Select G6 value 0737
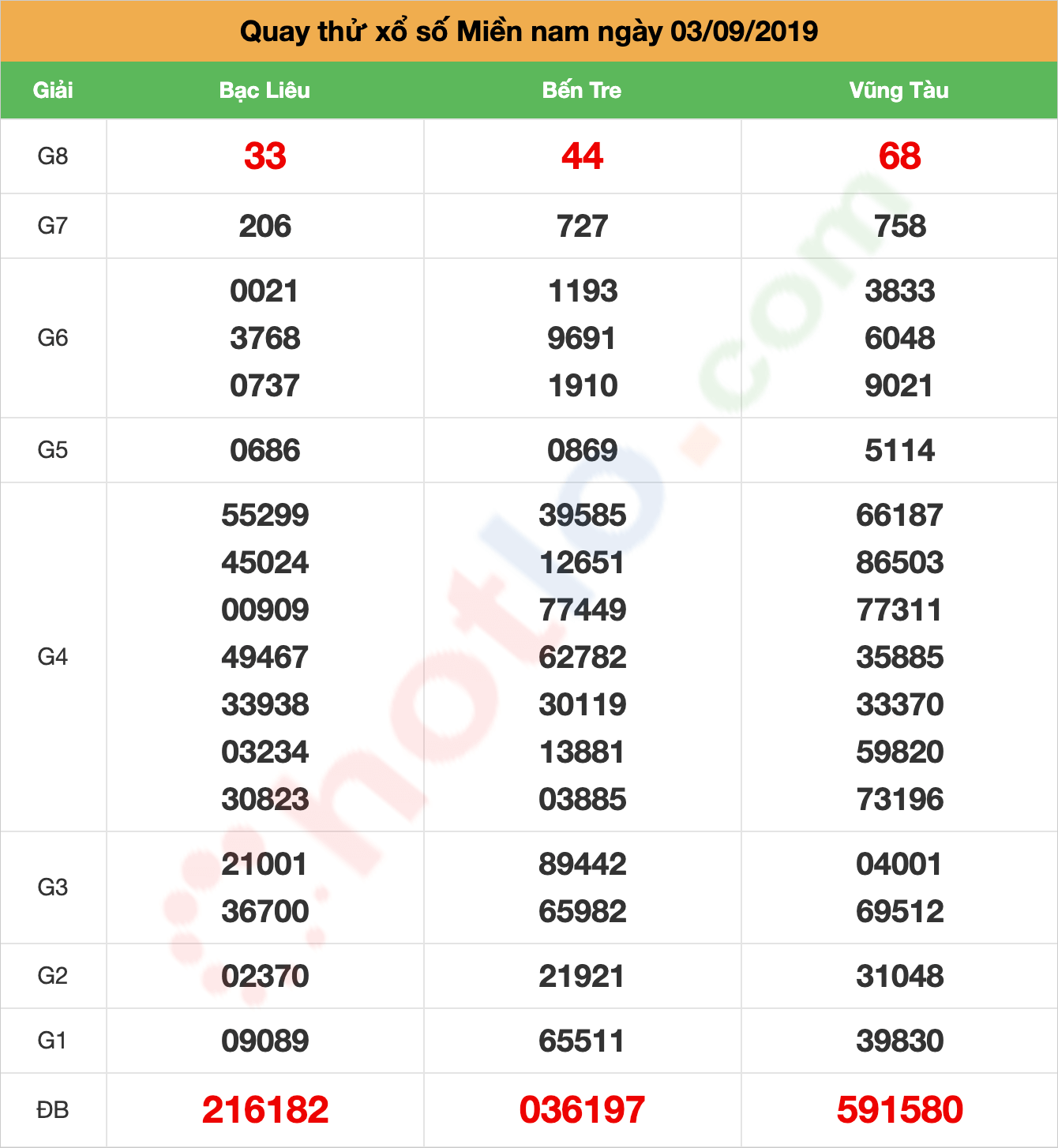This screenshot has width=1058, height=1148. tap(264, 386)
